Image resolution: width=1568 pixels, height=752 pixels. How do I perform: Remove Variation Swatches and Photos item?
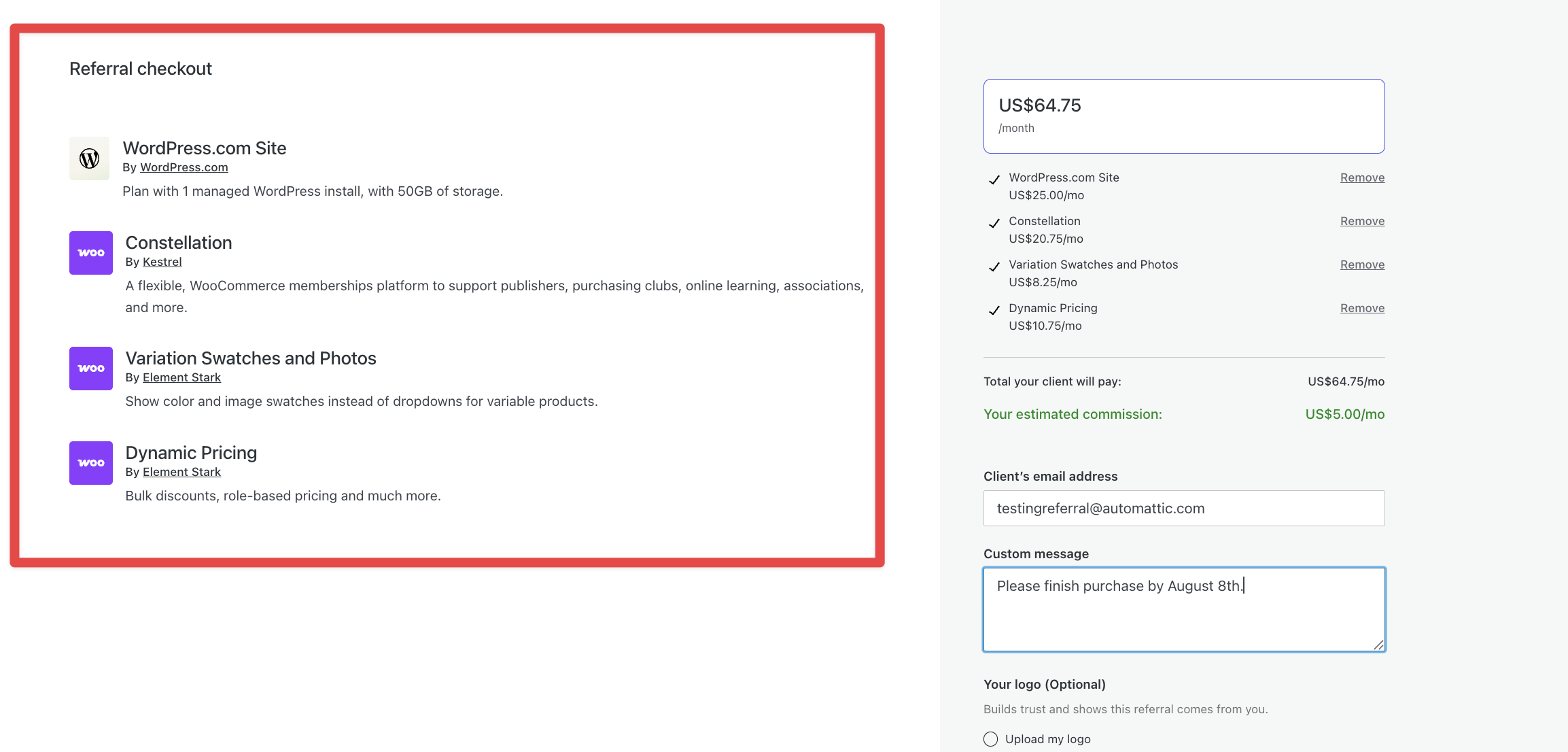click(1362, 264)
